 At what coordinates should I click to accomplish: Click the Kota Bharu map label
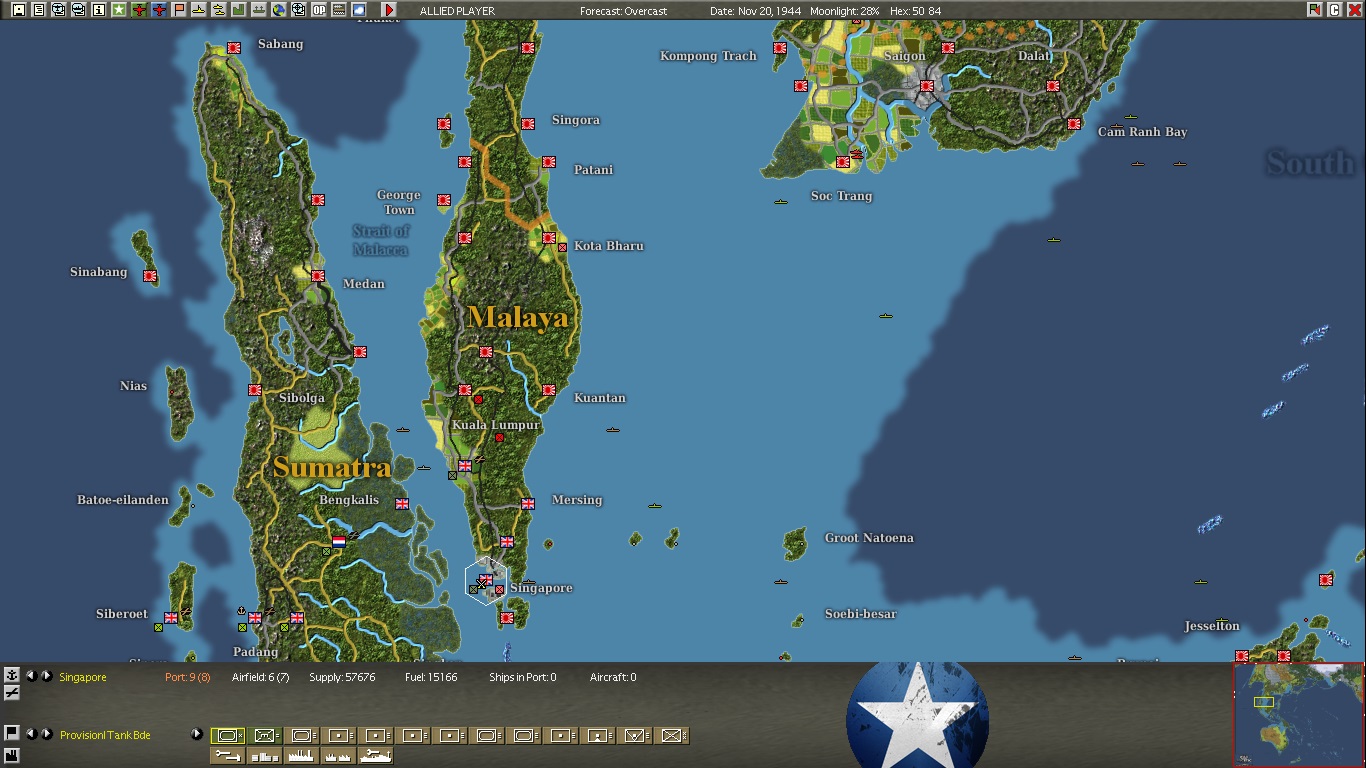point(608,246)
